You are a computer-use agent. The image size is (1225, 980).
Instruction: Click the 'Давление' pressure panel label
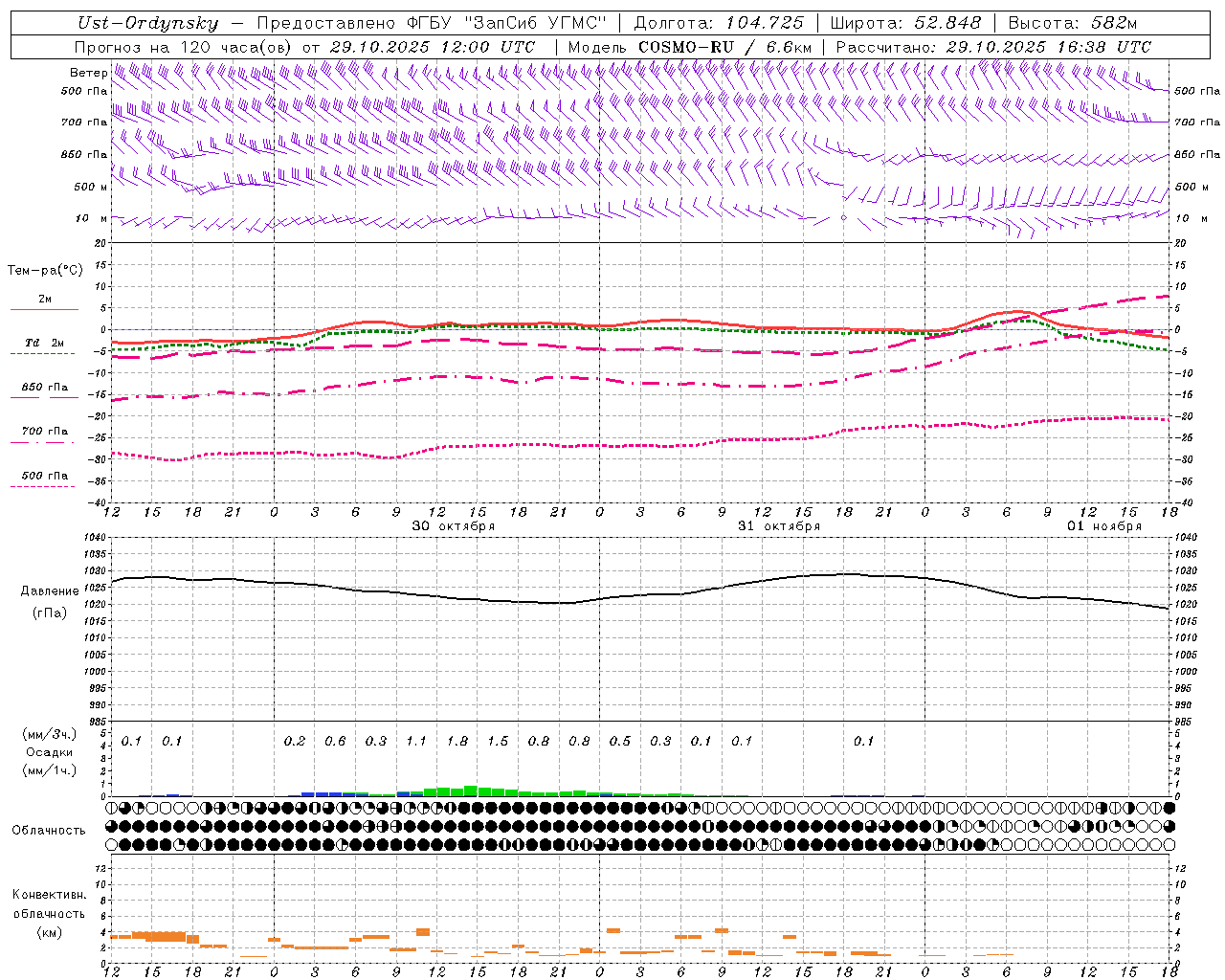[50, 591]
